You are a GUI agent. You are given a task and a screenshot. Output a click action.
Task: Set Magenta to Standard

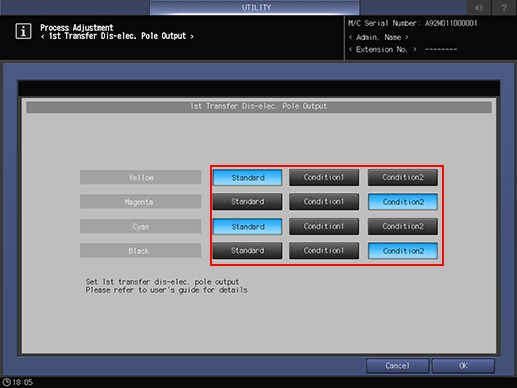(x=247, y=202)
